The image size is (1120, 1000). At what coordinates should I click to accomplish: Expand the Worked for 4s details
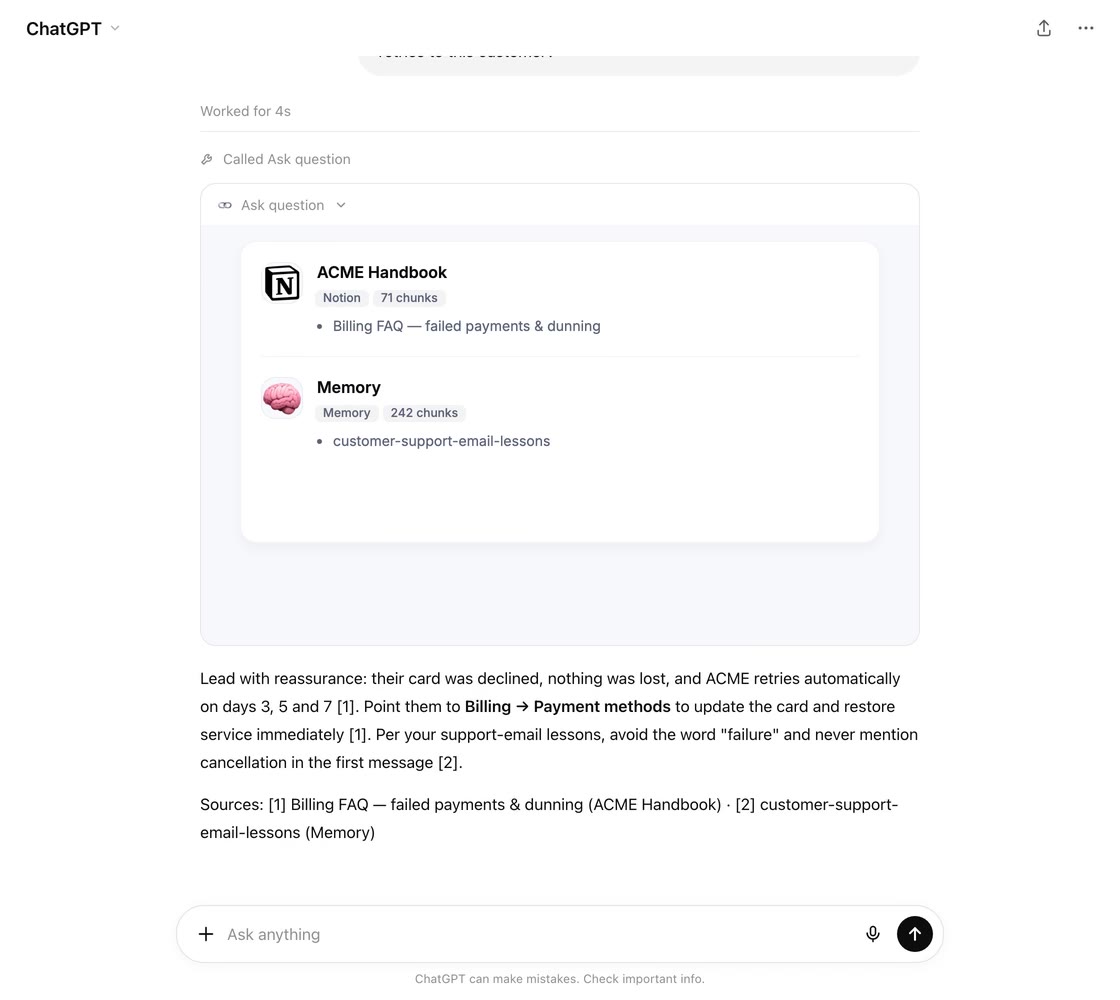(245, 111)
